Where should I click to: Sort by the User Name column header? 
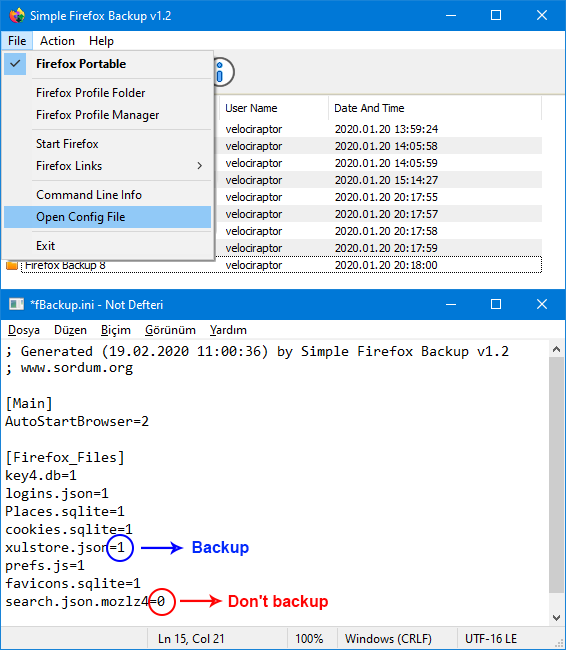pyautogui.click(x=274, y=108)
